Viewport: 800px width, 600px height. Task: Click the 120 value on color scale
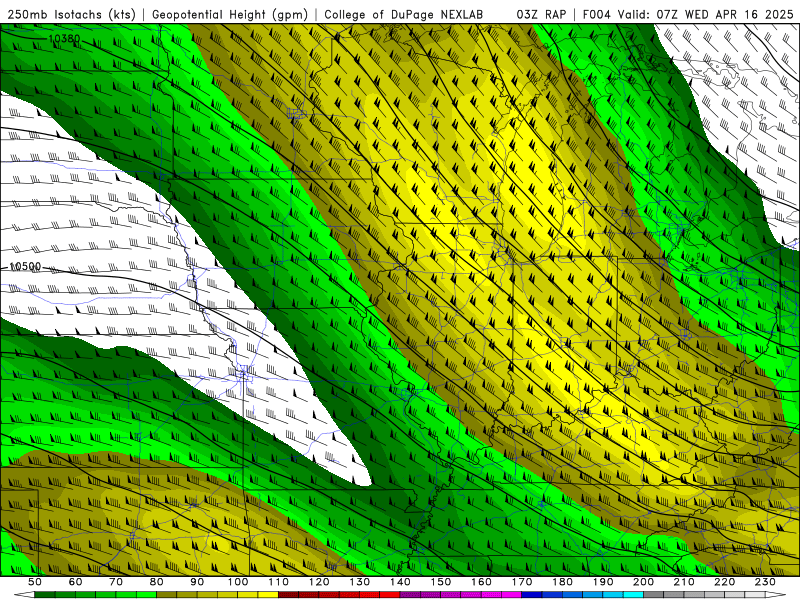319,582
